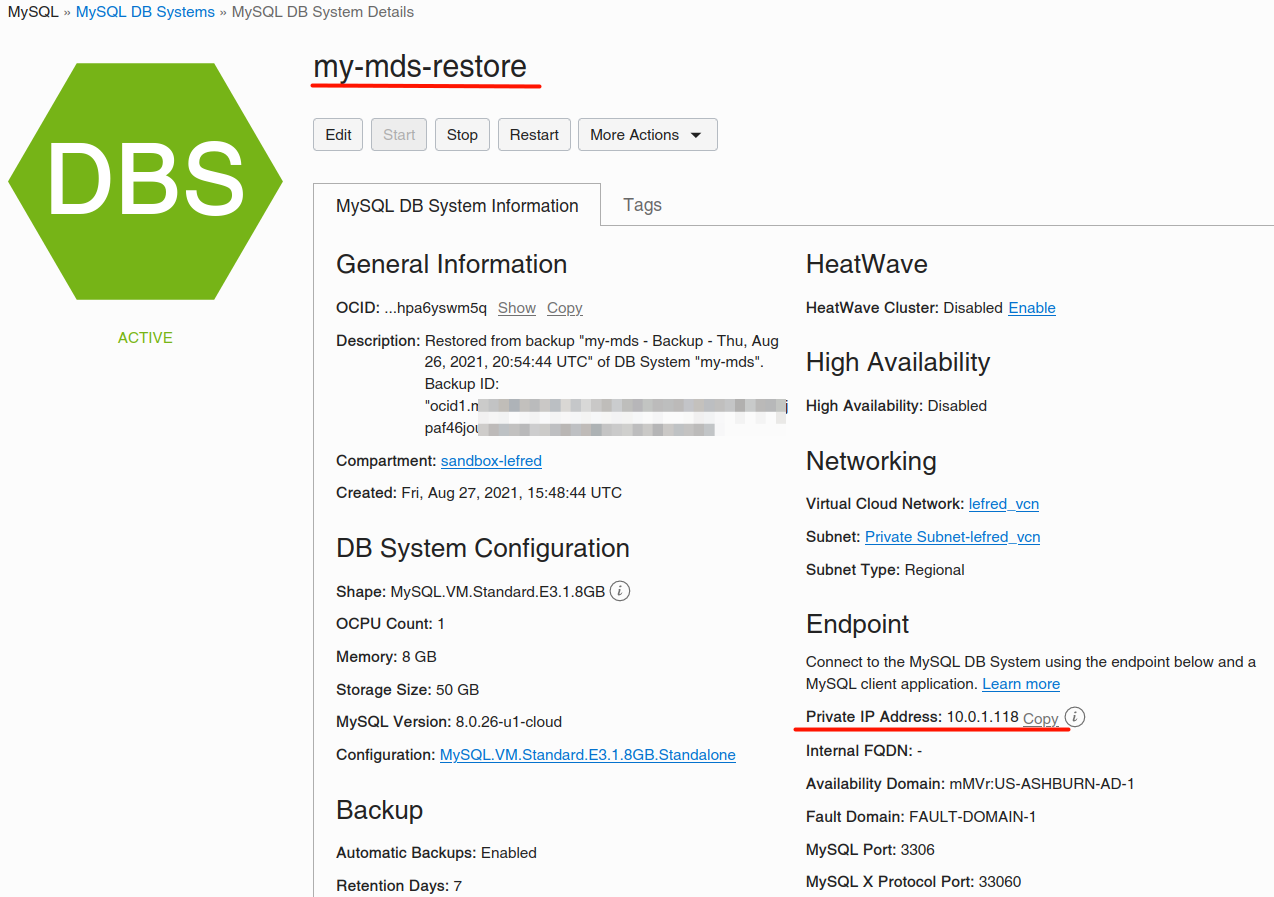Enable the HeatWave cluster
The image size is (1274, 897).
point(1031,308)
